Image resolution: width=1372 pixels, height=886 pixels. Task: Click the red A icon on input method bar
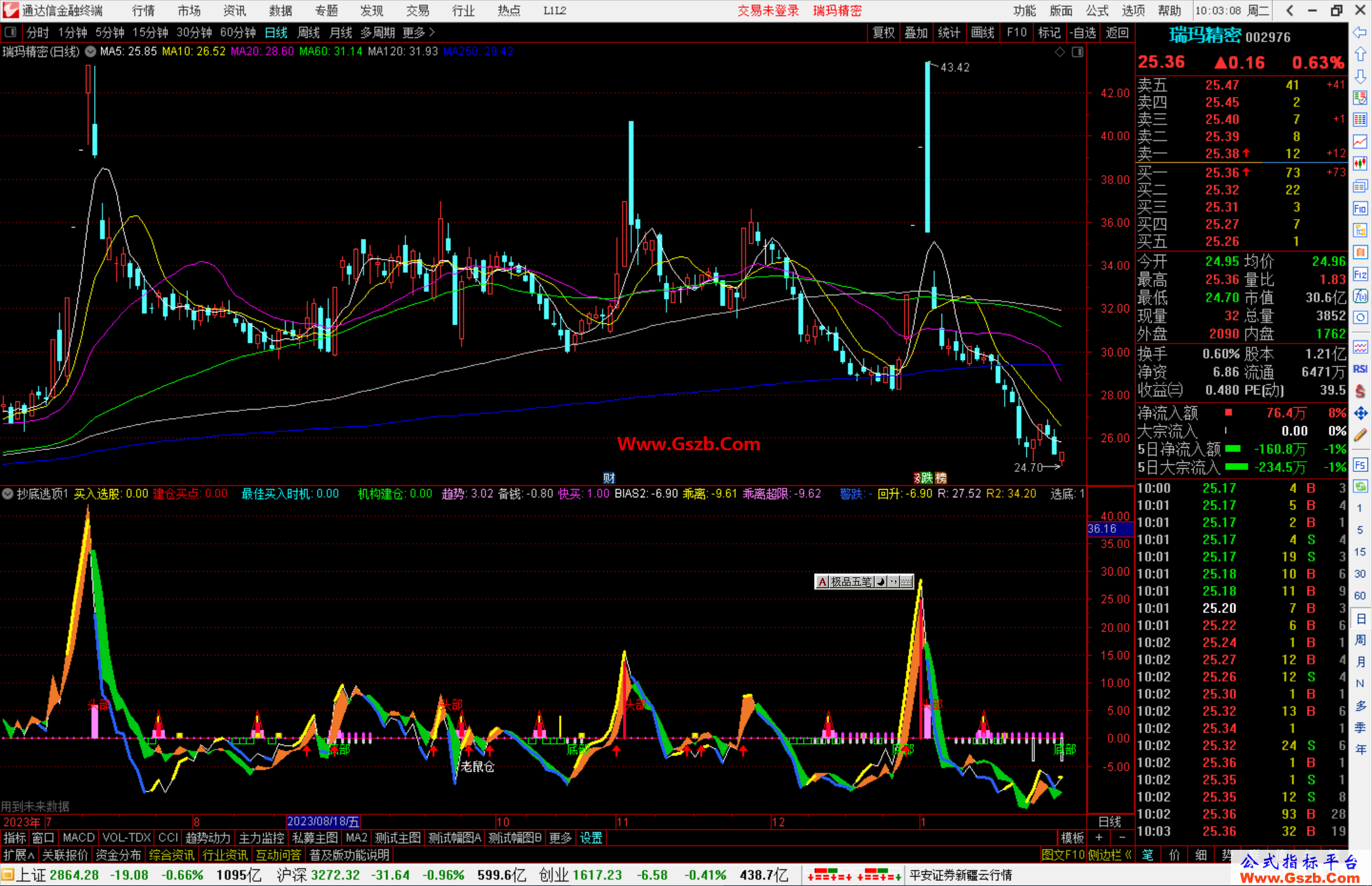[x=822, y=581]
